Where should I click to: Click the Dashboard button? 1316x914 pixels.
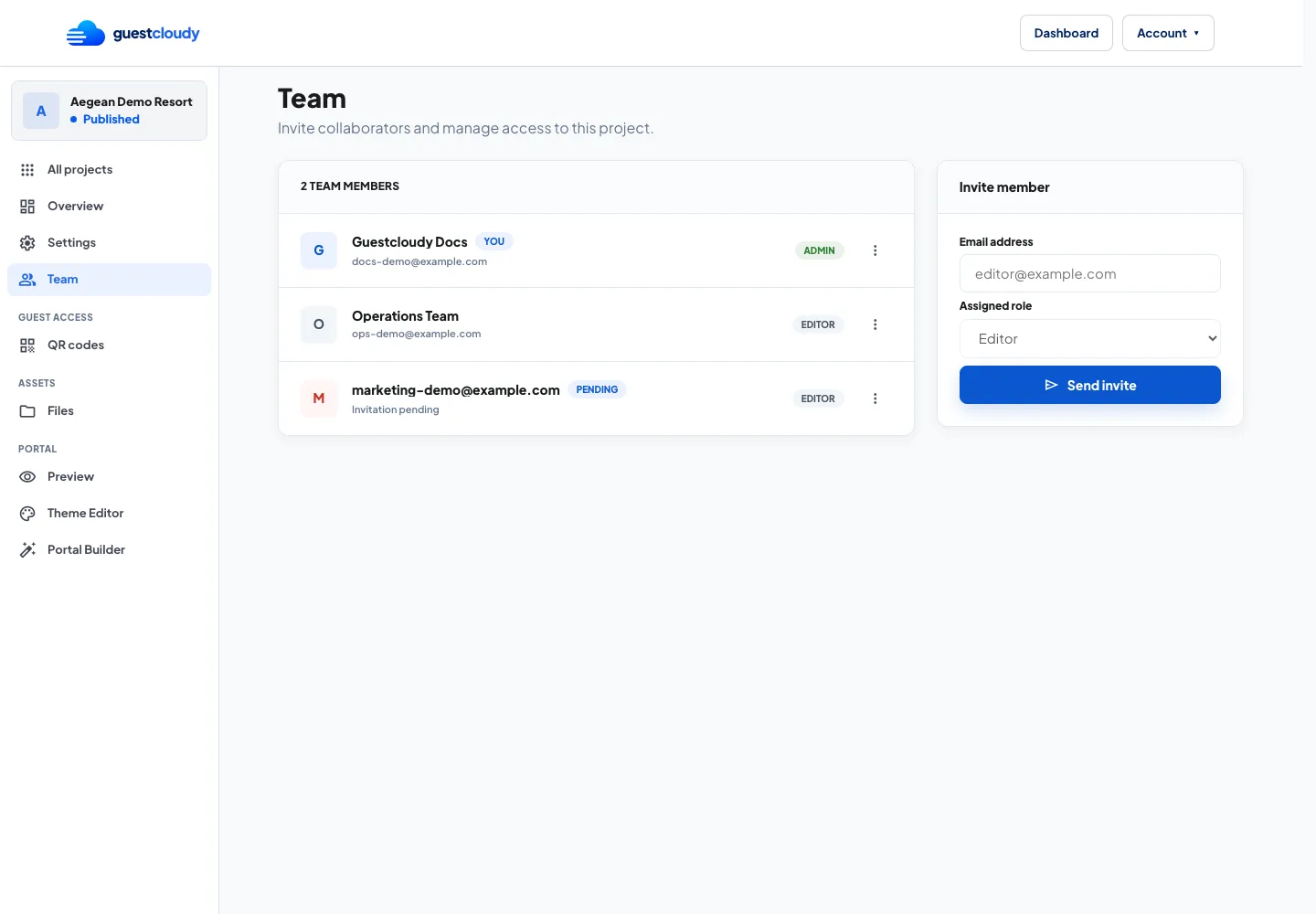[x=1066, y=33]
